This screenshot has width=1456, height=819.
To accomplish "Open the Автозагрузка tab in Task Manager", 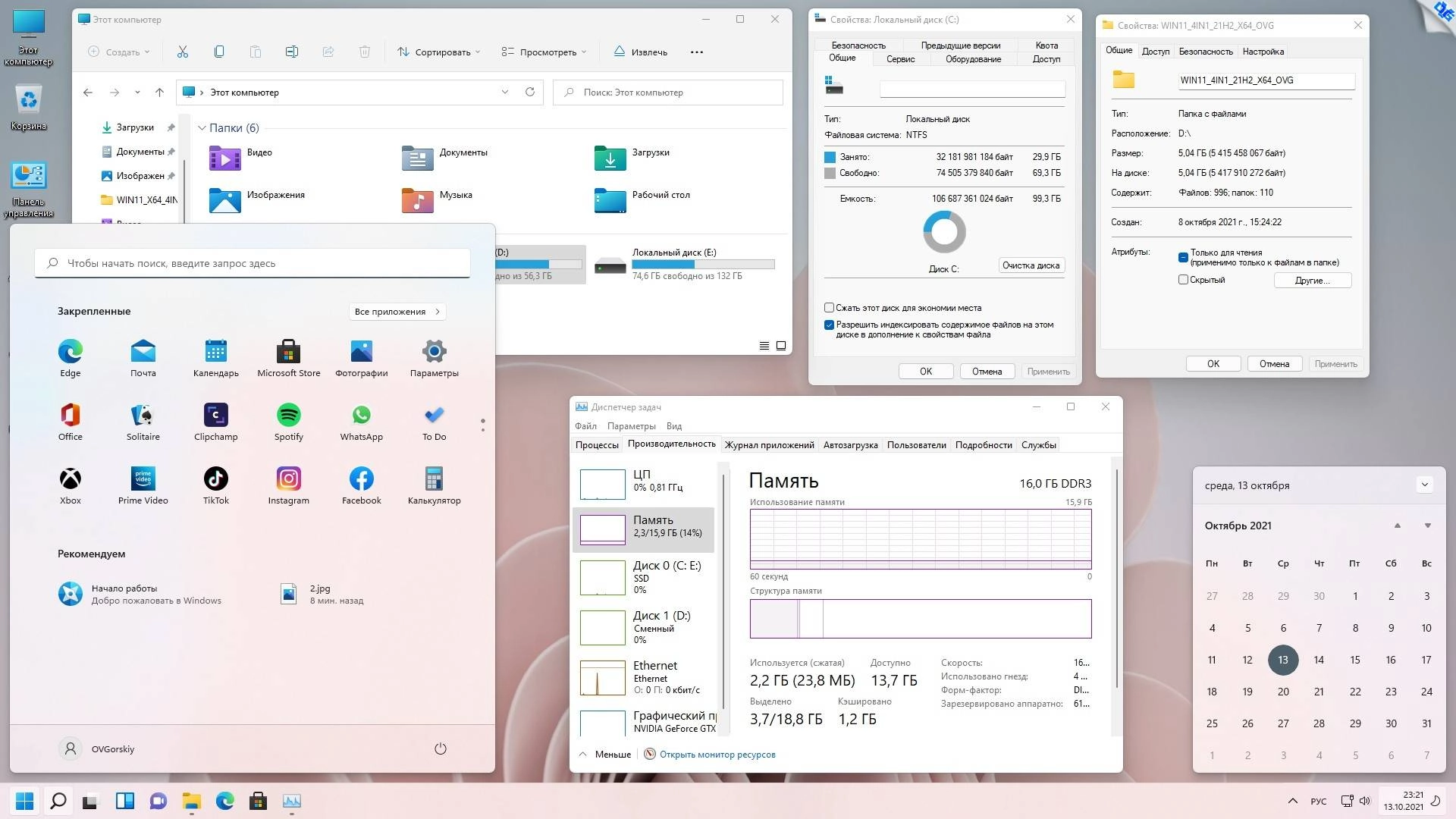I will [x=850, y=445].
